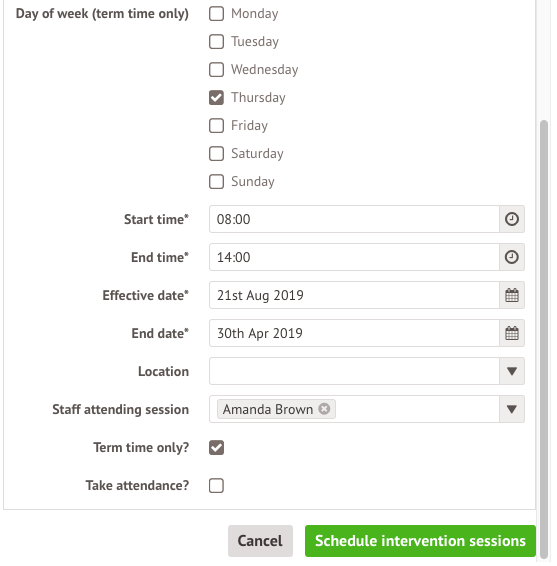The image size is (557, 566).
Task: Open the End time clock picker
Action: [x=512, y=257]
